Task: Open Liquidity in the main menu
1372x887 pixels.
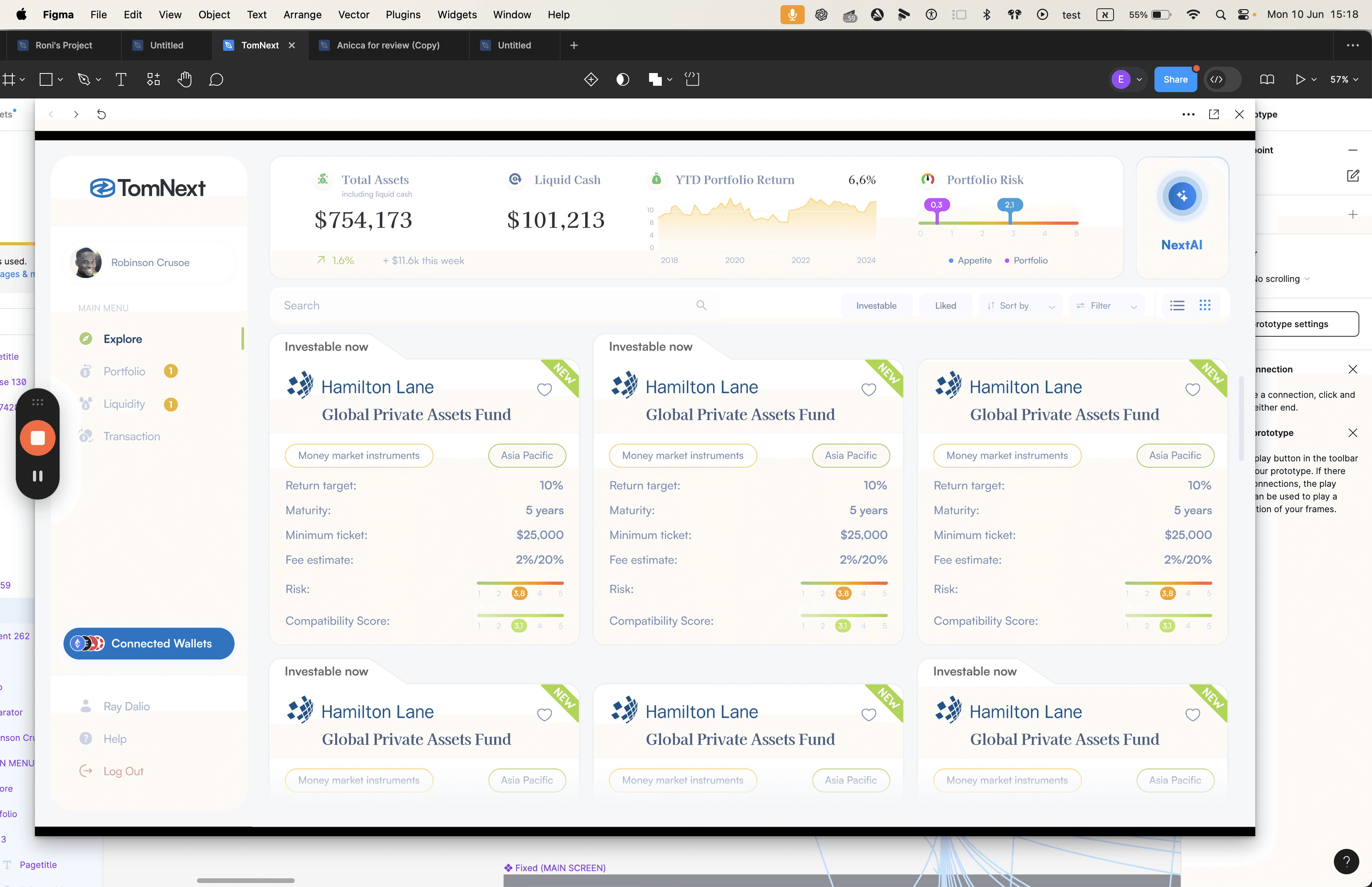Action: (124, 404)
